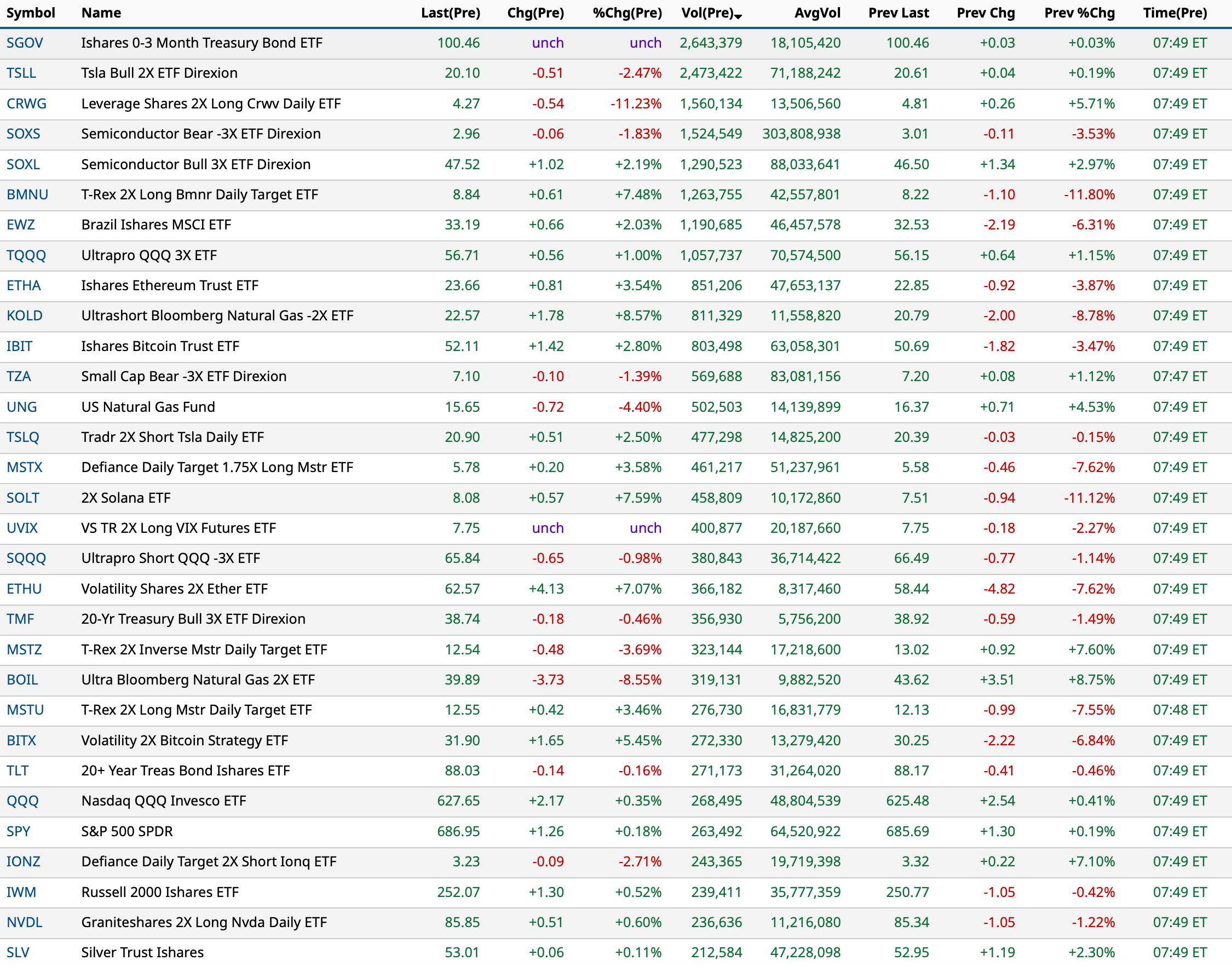Select the TQQQ symbol link
The width and height of the screenshot is (1232, 966).
point(26,255)
